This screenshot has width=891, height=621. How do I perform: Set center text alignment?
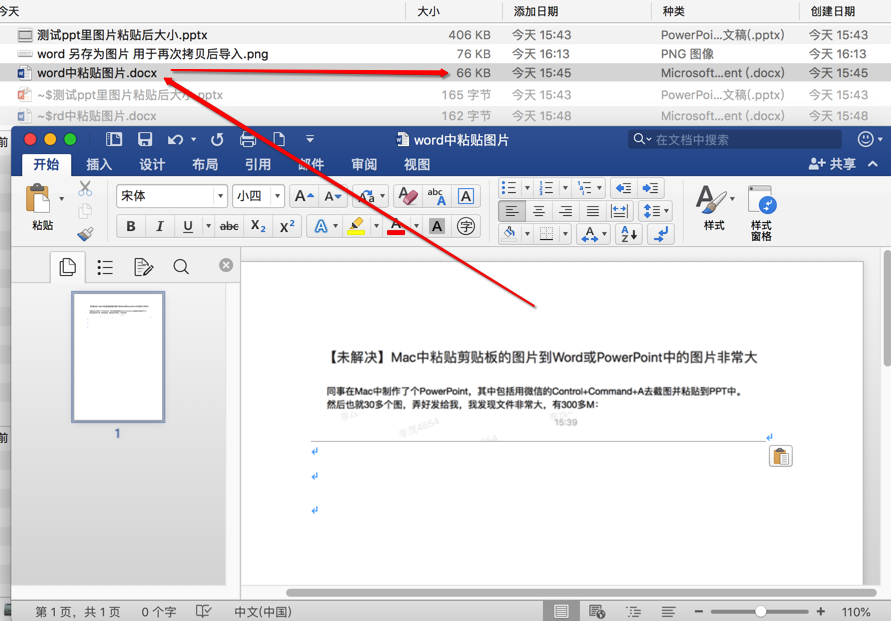click(539, 211)
